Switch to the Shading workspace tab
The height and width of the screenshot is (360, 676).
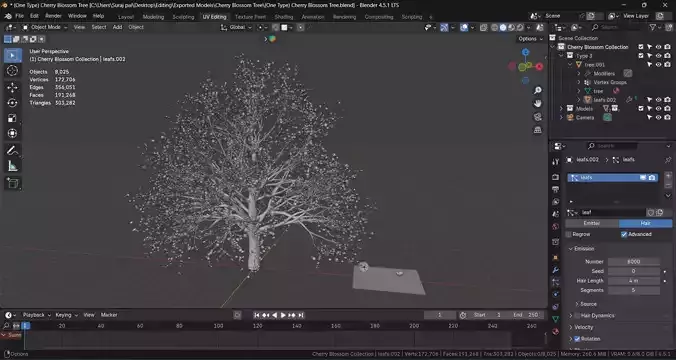click(284, 17)
